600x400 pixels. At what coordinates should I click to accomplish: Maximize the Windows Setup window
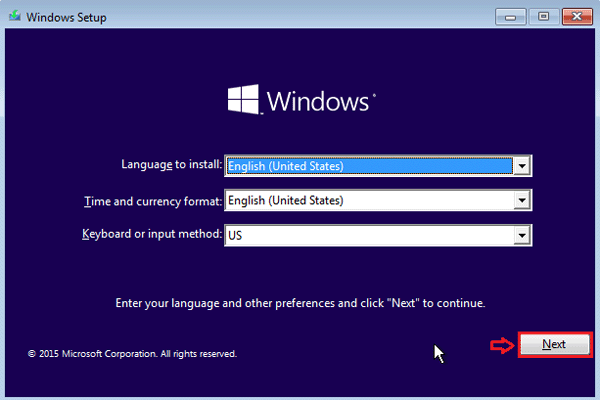click(544, 16)
